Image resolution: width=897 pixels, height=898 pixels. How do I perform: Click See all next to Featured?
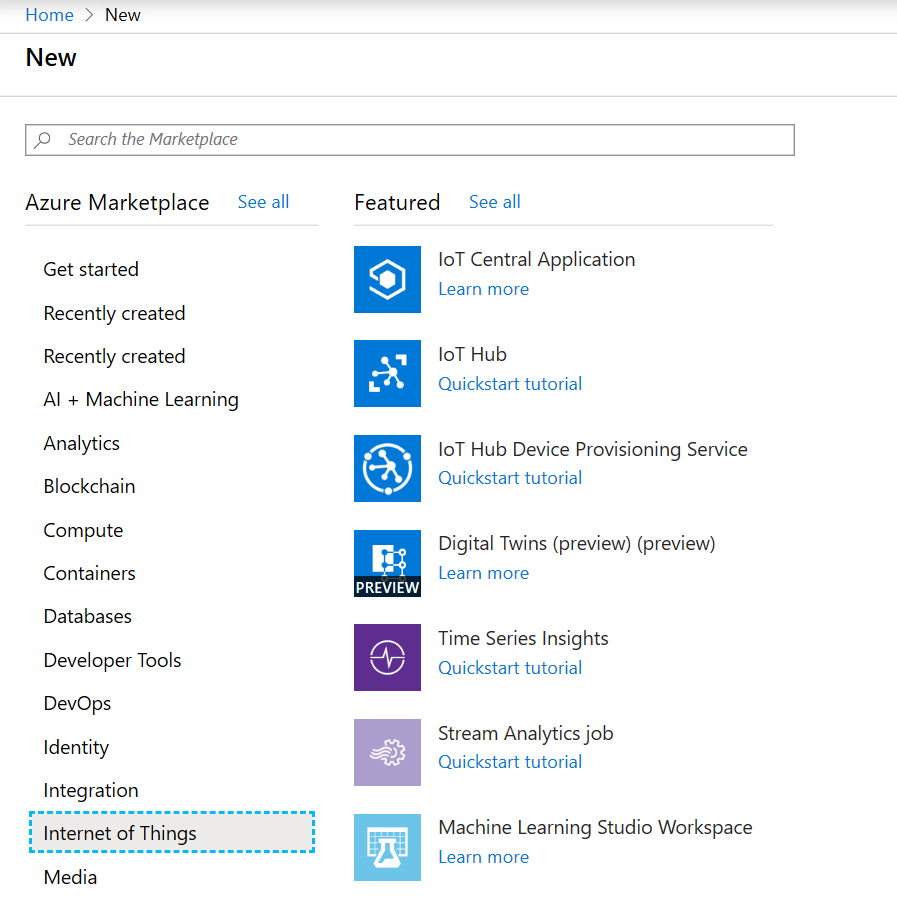(495, 202)
